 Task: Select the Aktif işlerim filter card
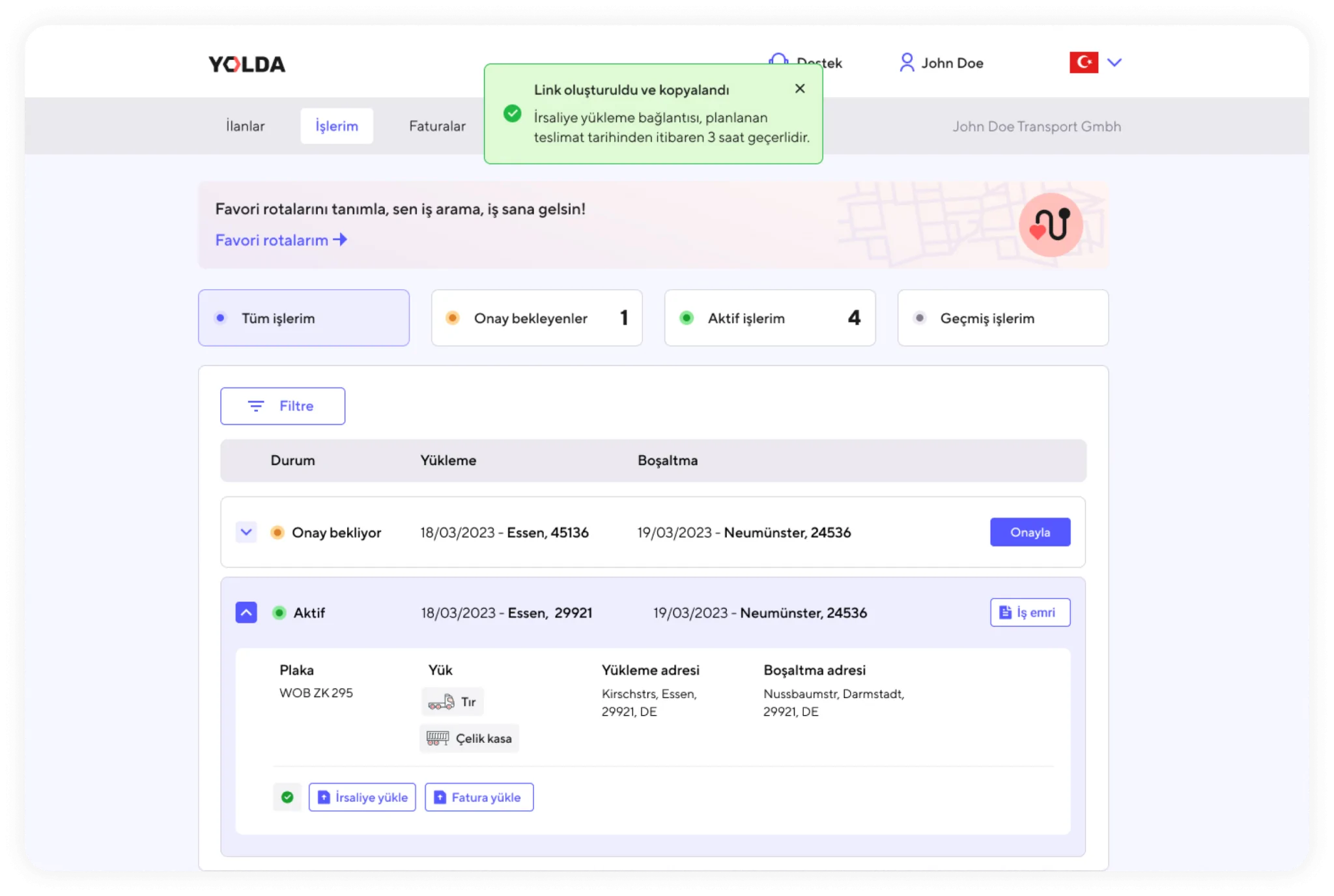769,318
